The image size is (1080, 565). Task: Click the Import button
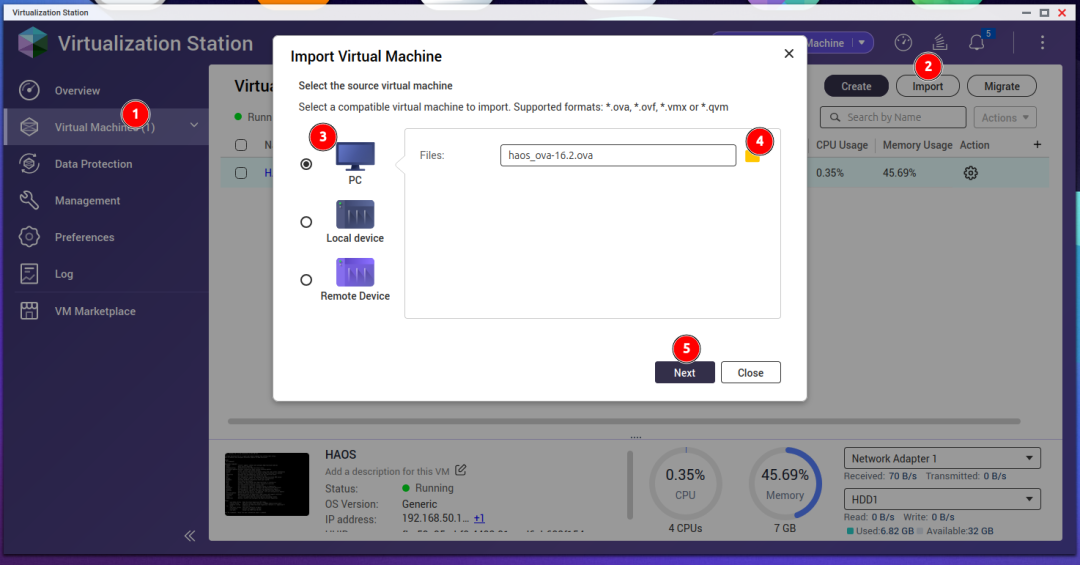pyautogui.click(x=928, y=86)
